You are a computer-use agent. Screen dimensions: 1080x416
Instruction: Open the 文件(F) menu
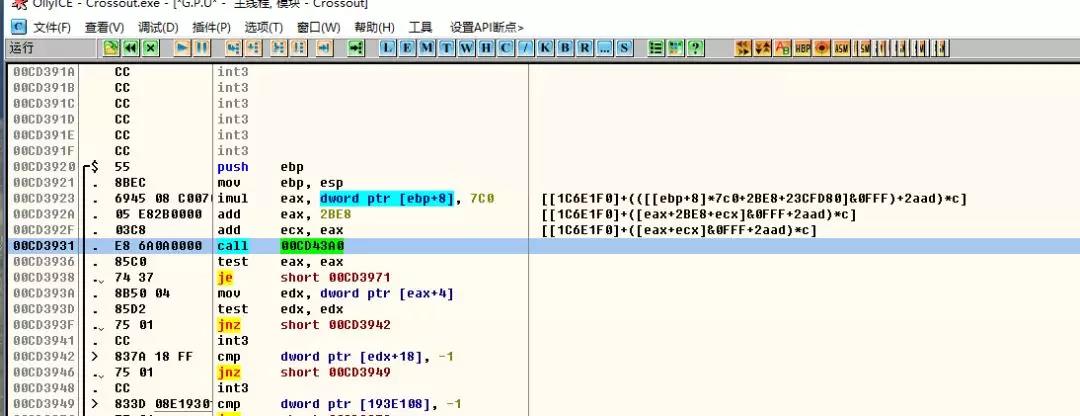[x=52, y=27]
